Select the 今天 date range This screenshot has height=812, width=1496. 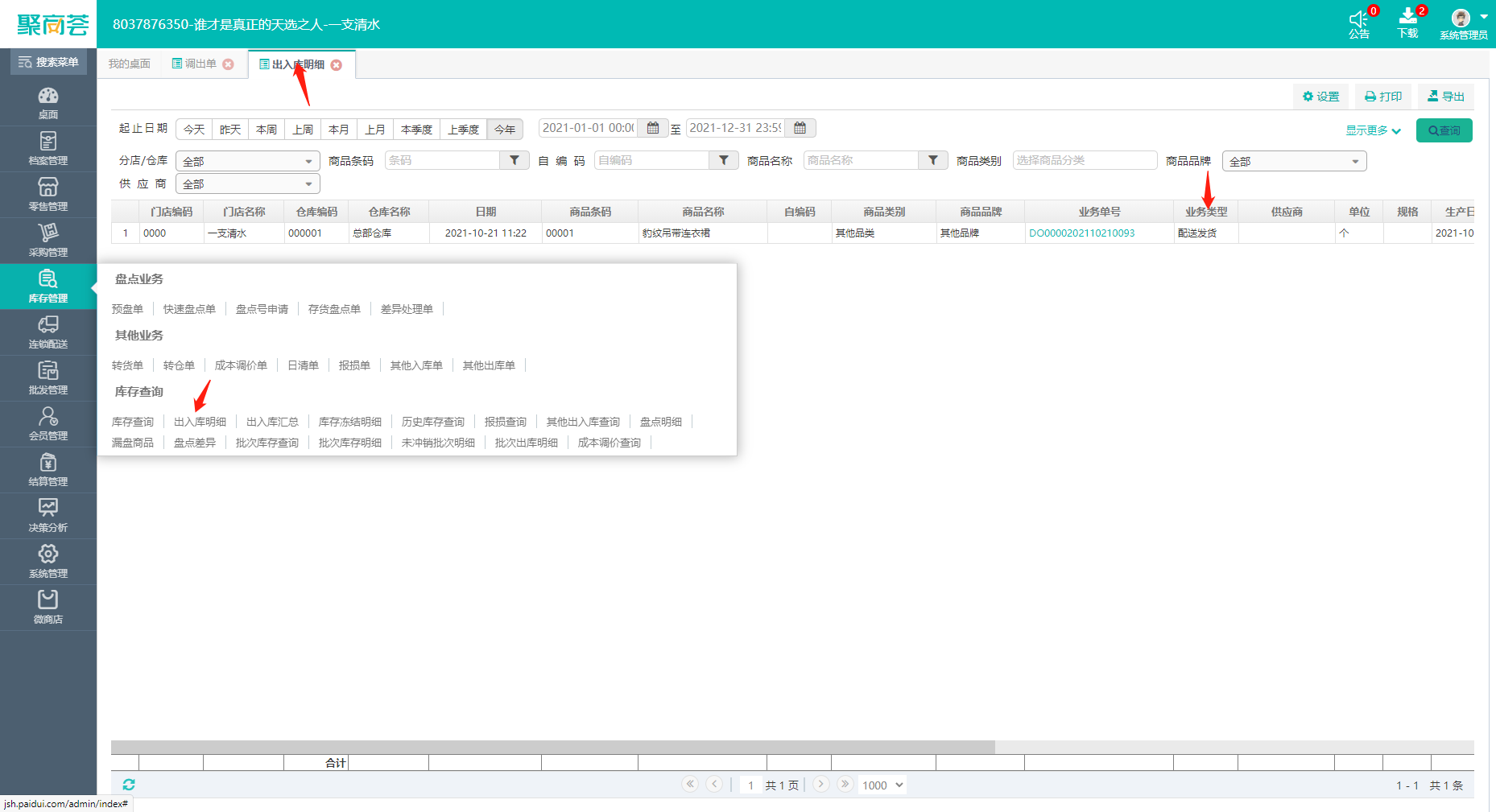pyautogui.click(x=194, y=129)
